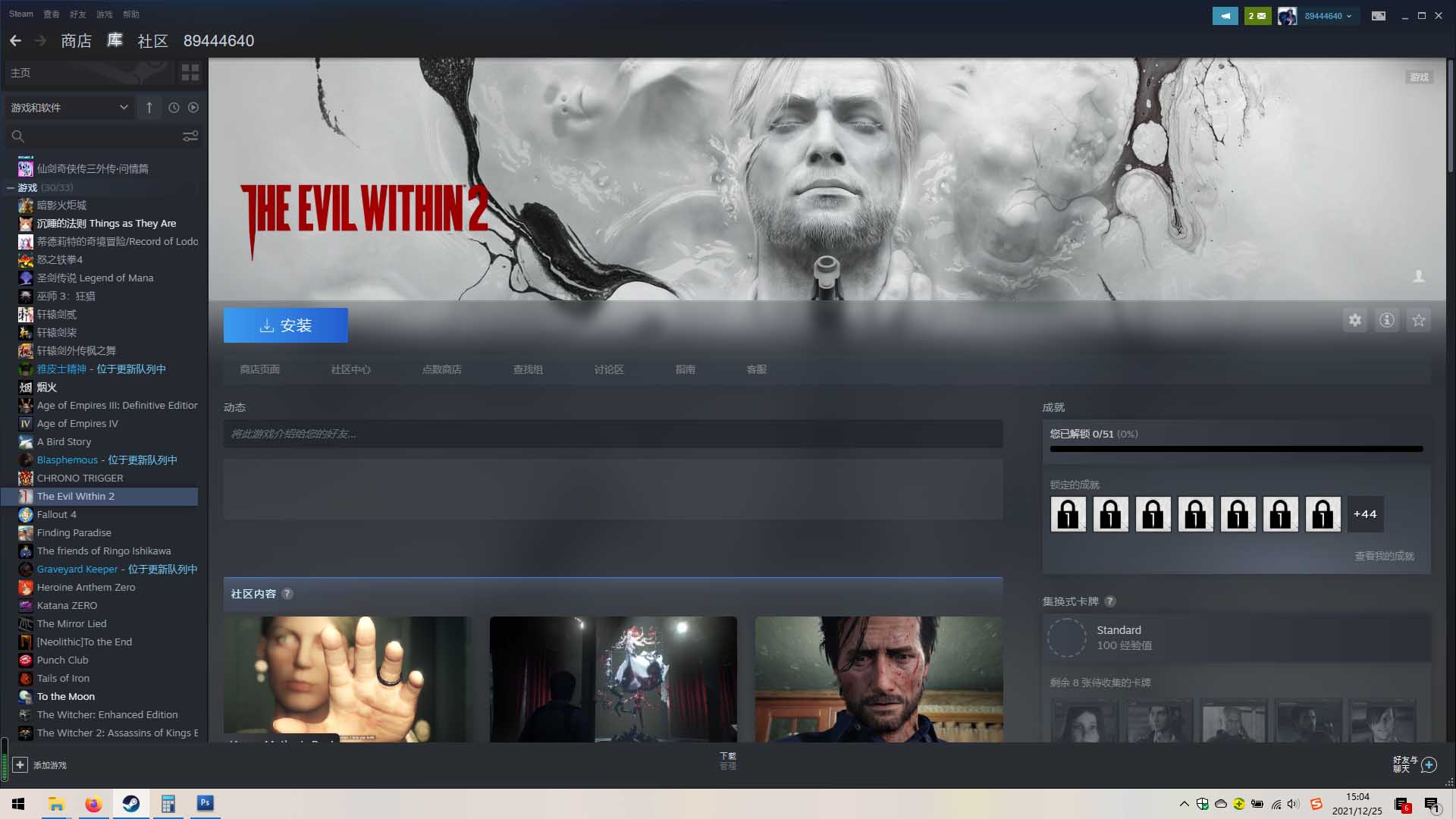Screen dimensions: 1456x819
Task: Show hidden system tray icons chevron
Action: point(1184,804)
